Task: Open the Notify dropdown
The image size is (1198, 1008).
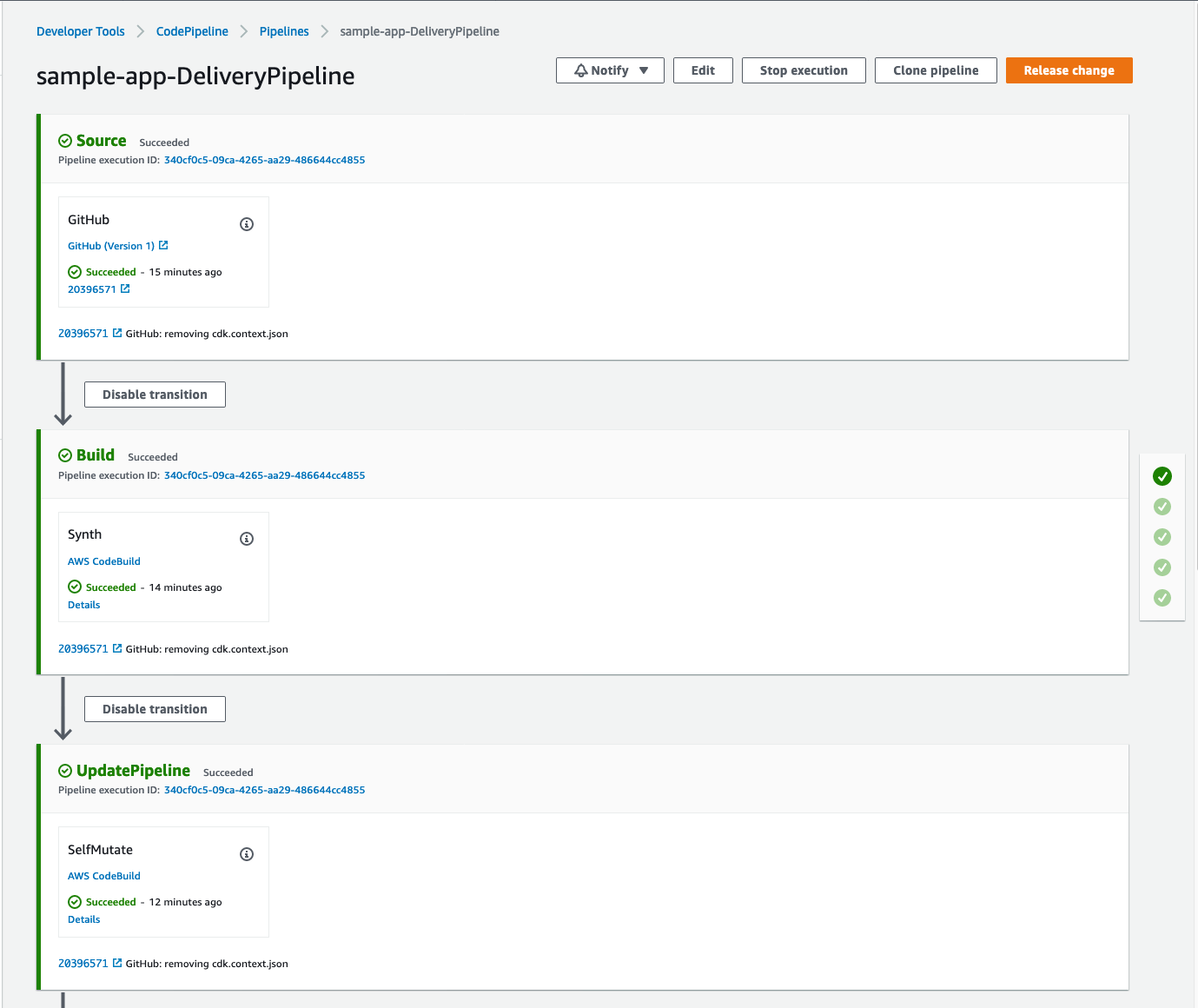Action: click(610, 70)
